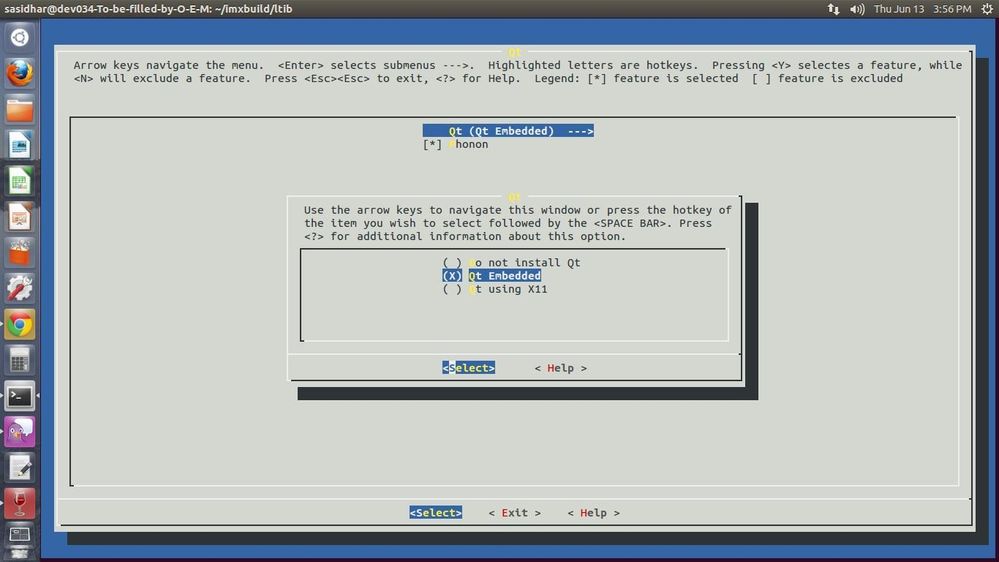Click the text 'Arrow keys navigate the menu.'
Screen dimensions: 999x562
(x=168, y=65)
